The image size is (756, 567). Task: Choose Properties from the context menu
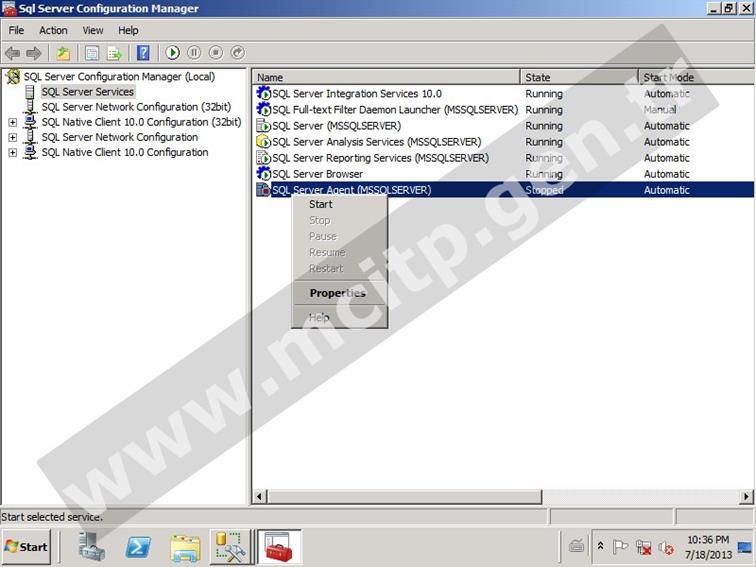tap(339, 293)
